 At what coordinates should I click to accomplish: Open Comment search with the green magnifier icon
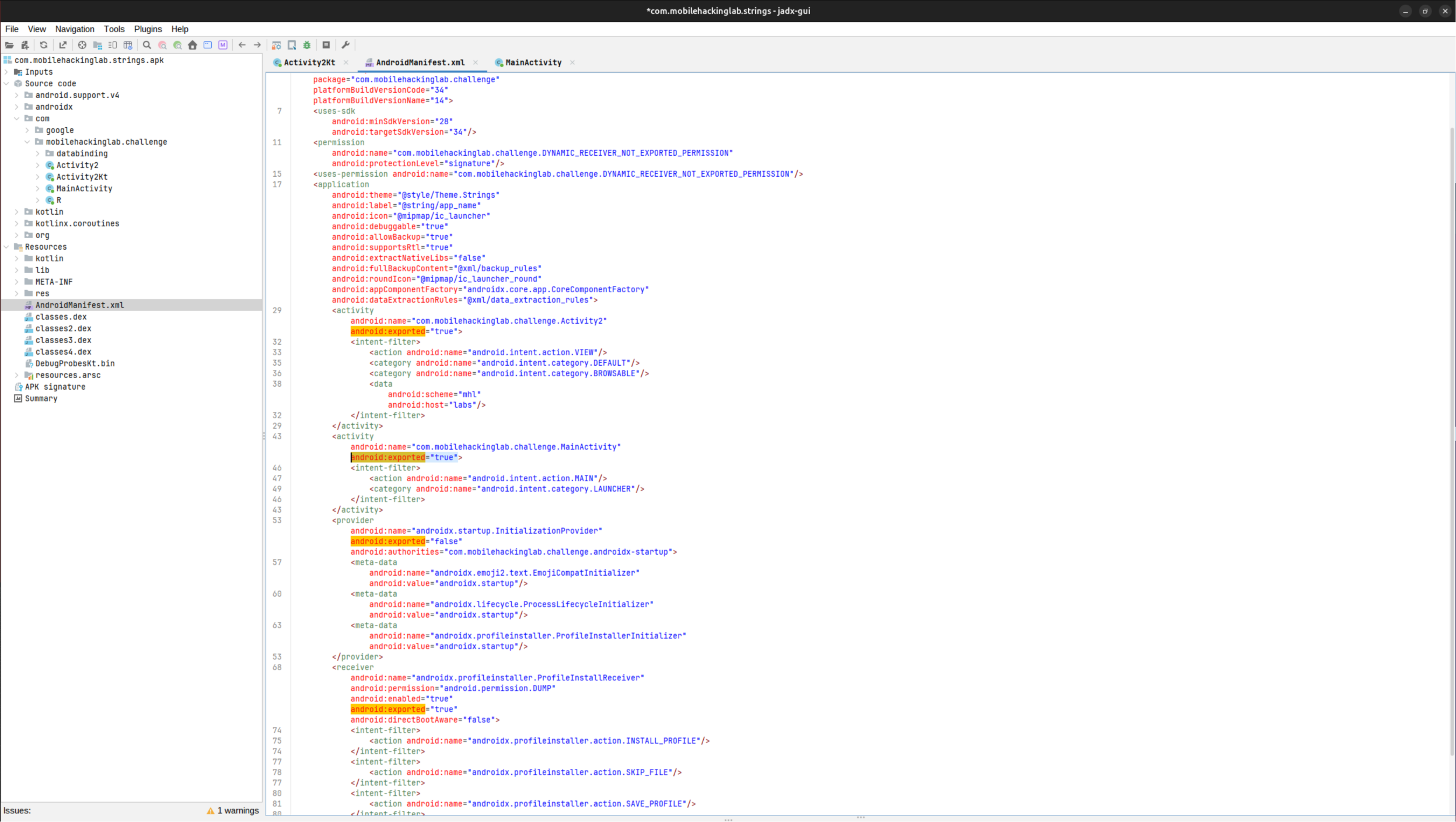[x=177, y=45]
